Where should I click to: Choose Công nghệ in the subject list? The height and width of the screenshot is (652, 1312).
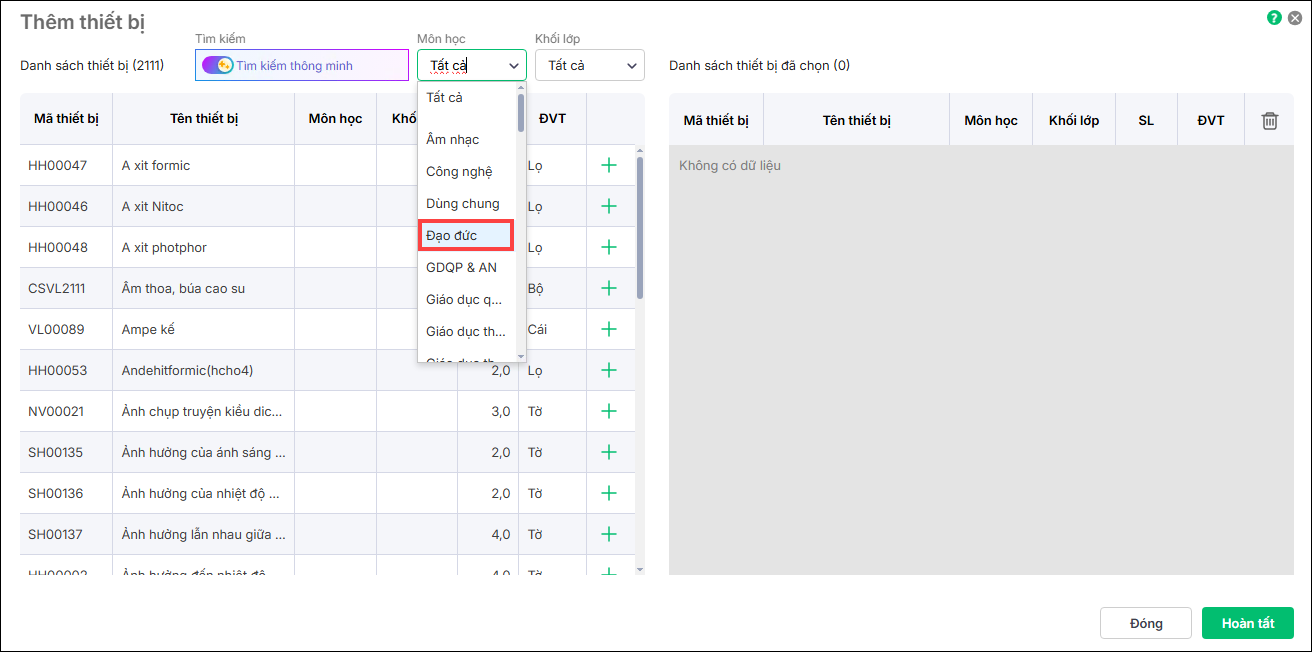coord(459,172)
